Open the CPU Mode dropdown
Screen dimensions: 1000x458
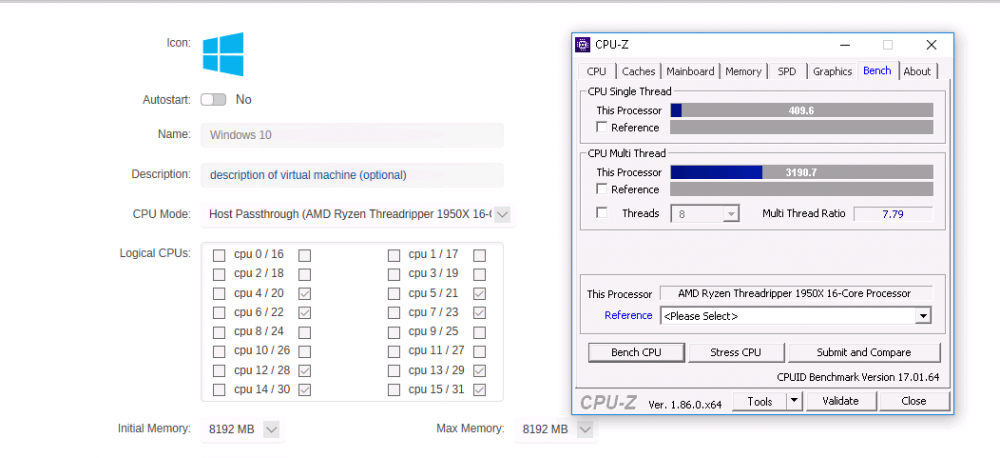(x=503, y=214)
